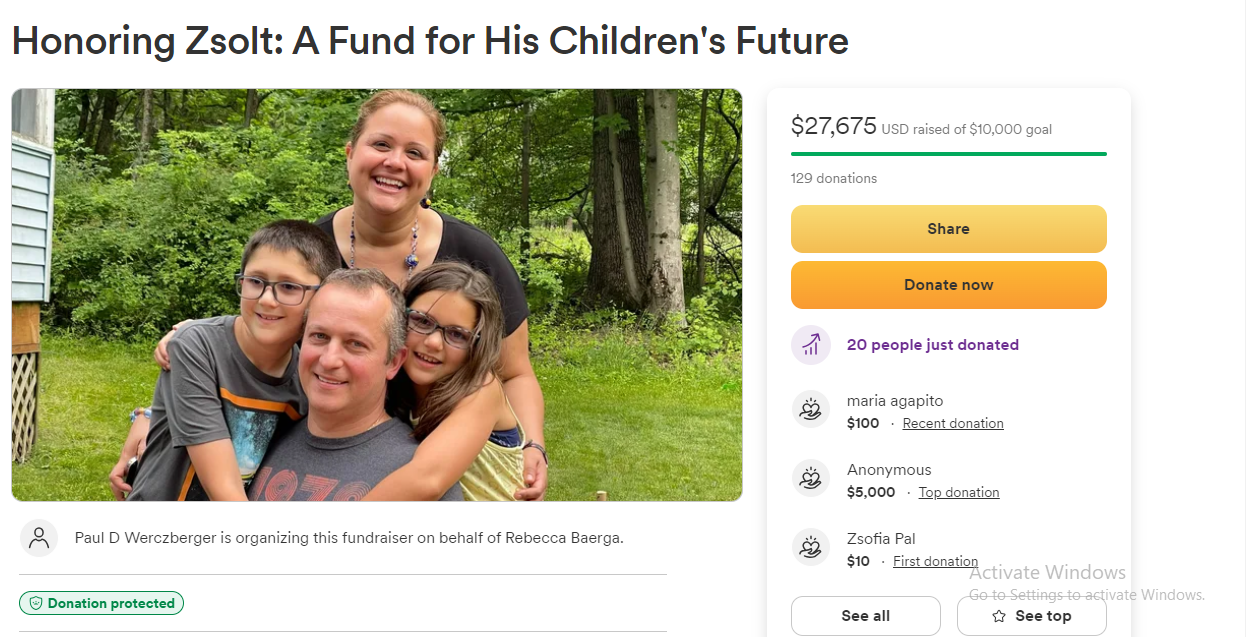This screenshot has width=1246, height=637.
Task: Click the donor icon next to Anonymous
Action: click(x=811, y=479)
